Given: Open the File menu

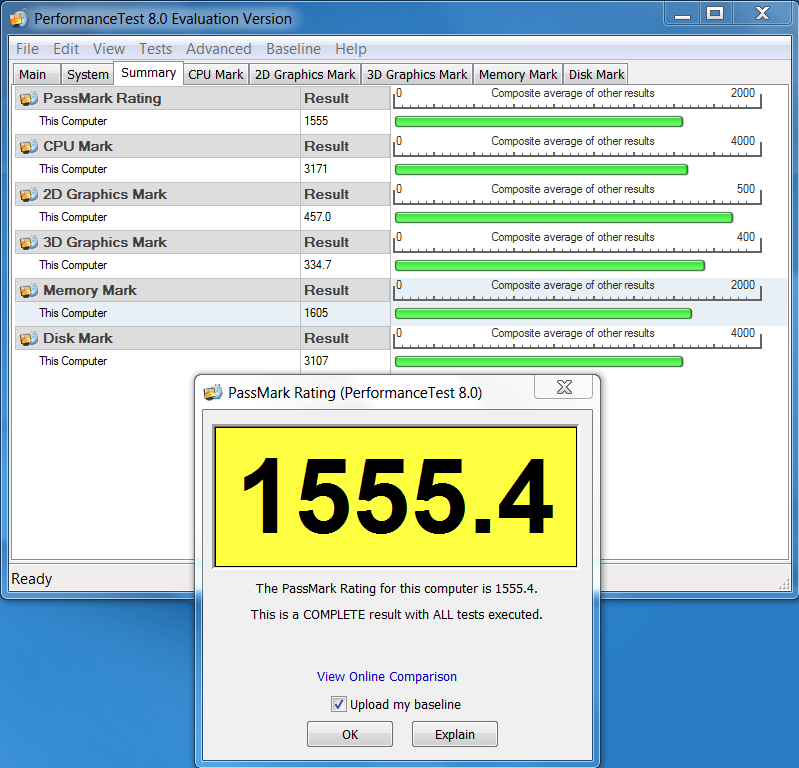Looking at the screenshot, I should pyautogui.click(x=27, y=49).
